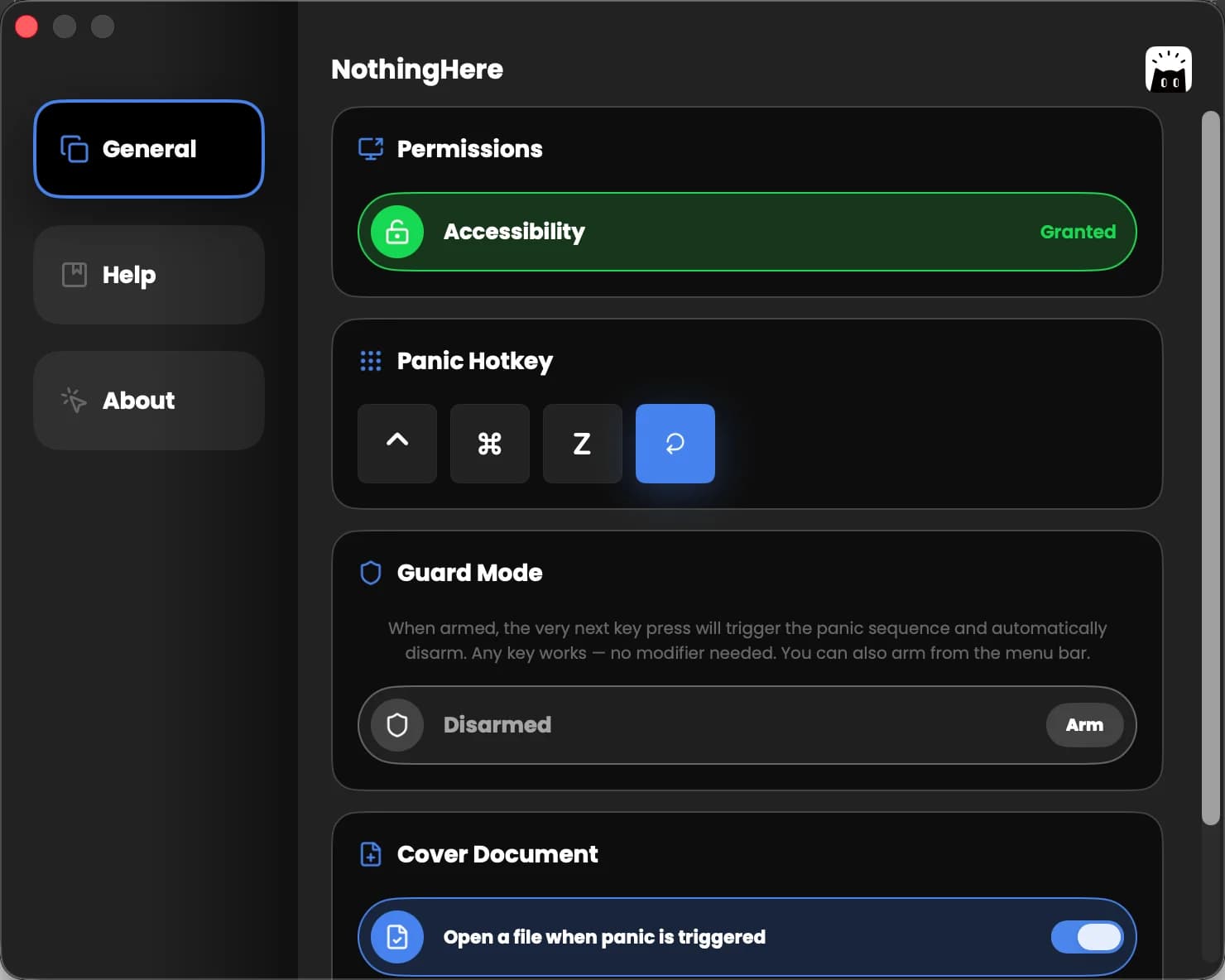Click the Cover Document page icon
The height and width of the screenshot is (980, 1225).
click(x=370, y=854)
